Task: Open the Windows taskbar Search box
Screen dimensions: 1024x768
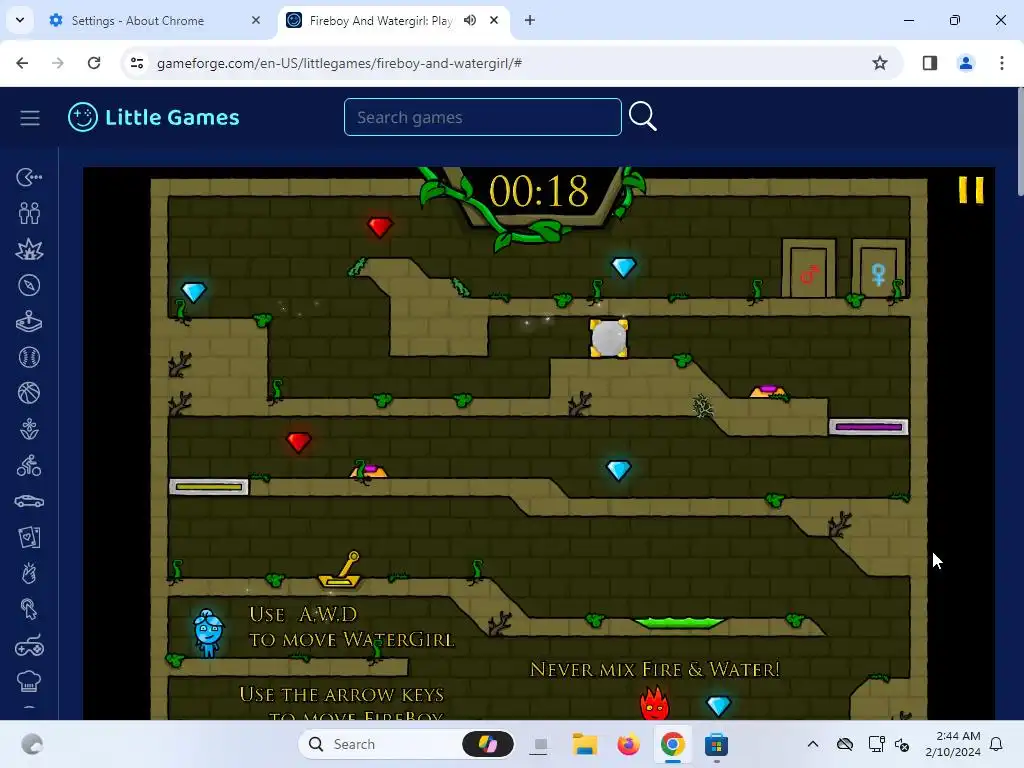Action: 406,744
